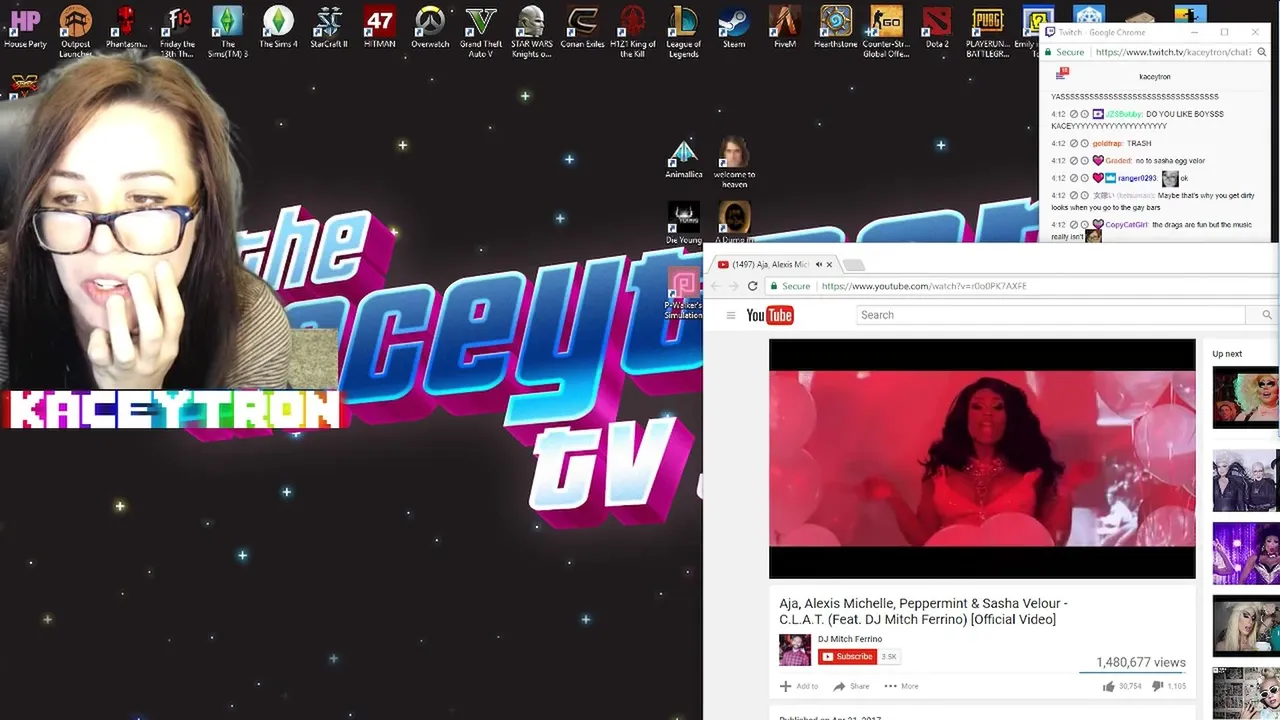
Task: Open the first Up next video thumbnail
Action: click(1246, 398)
